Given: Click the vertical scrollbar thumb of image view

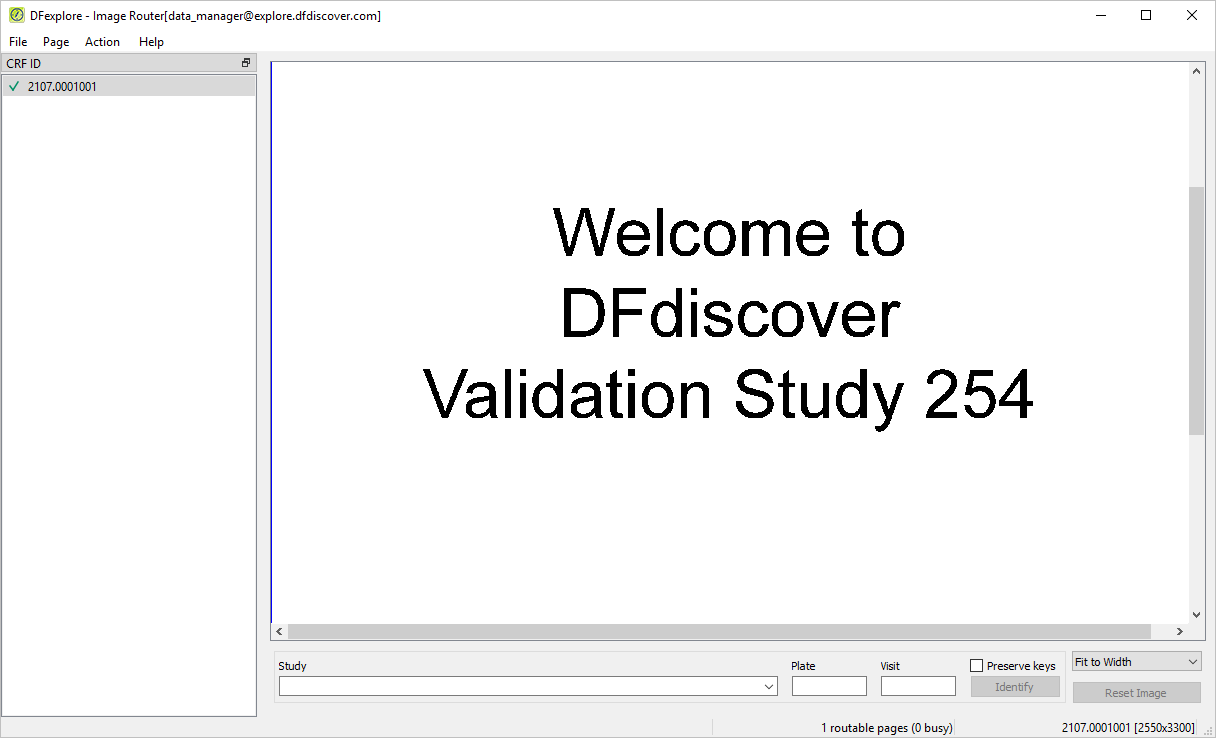Looking at the screenshot, I should point(1196,310).
